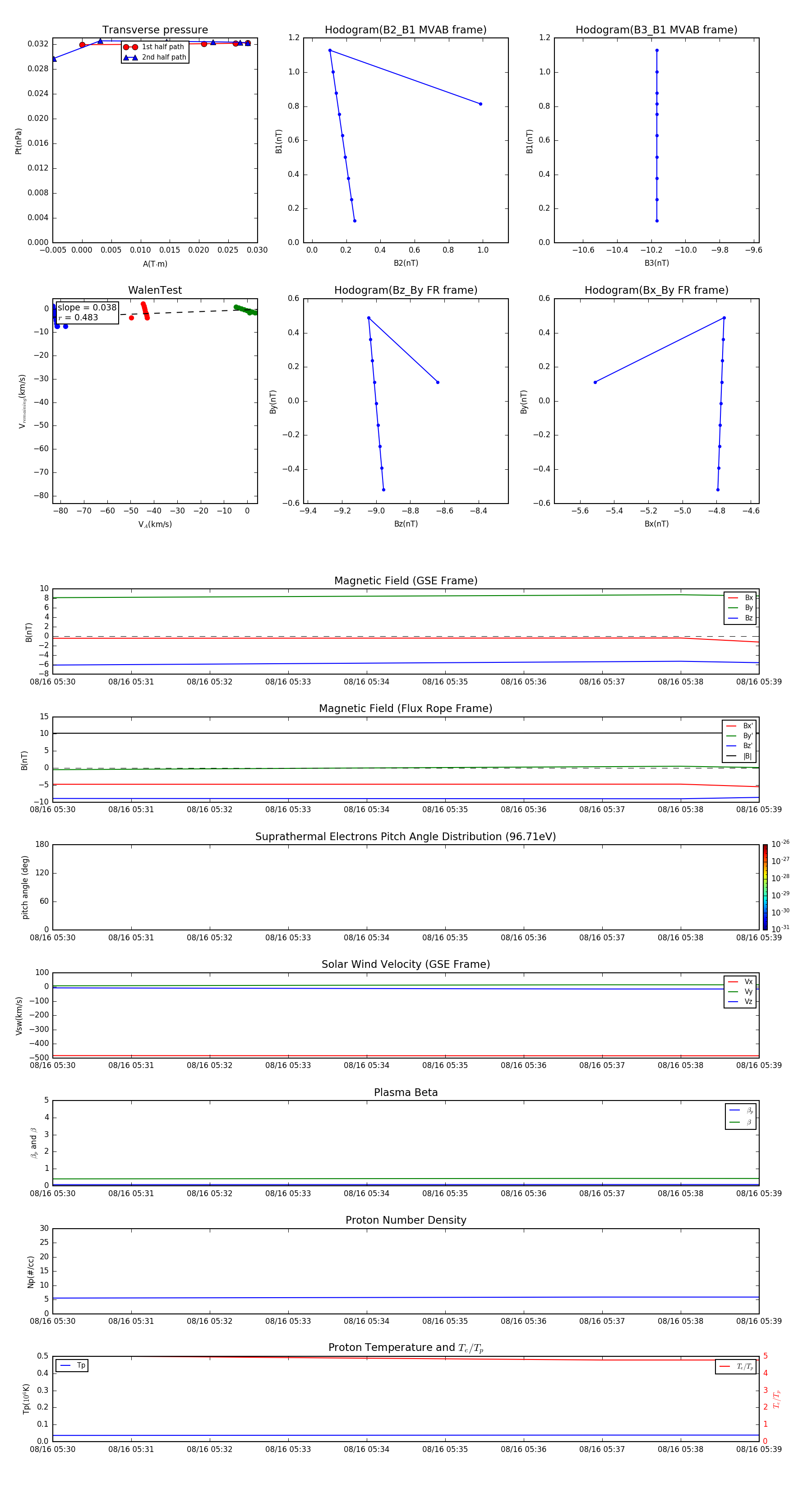Click the 'slope = 0.038' annotation

87,308
